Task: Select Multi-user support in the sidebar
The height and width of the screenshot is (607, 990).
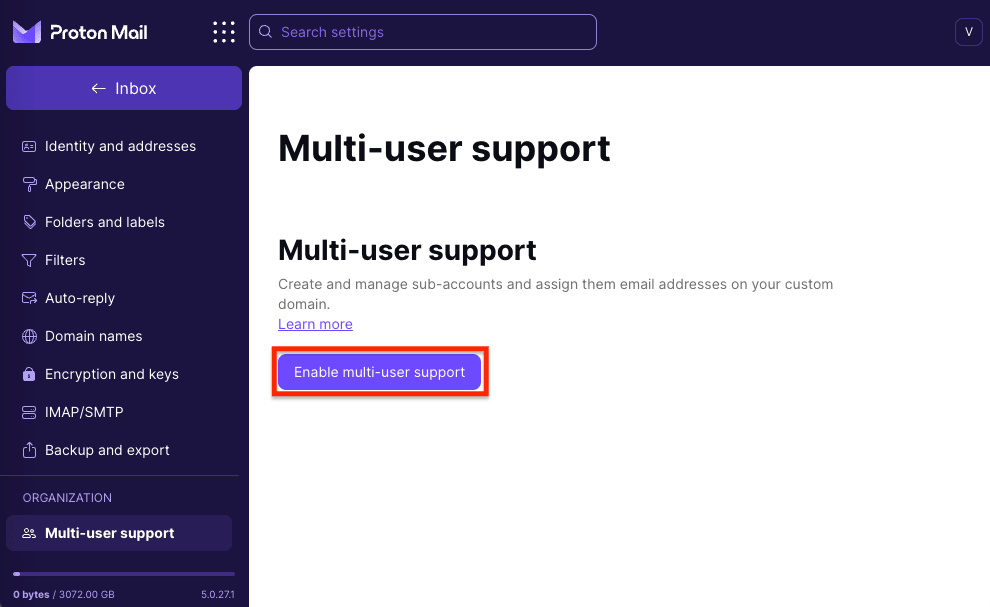Action: pos(119,533)
